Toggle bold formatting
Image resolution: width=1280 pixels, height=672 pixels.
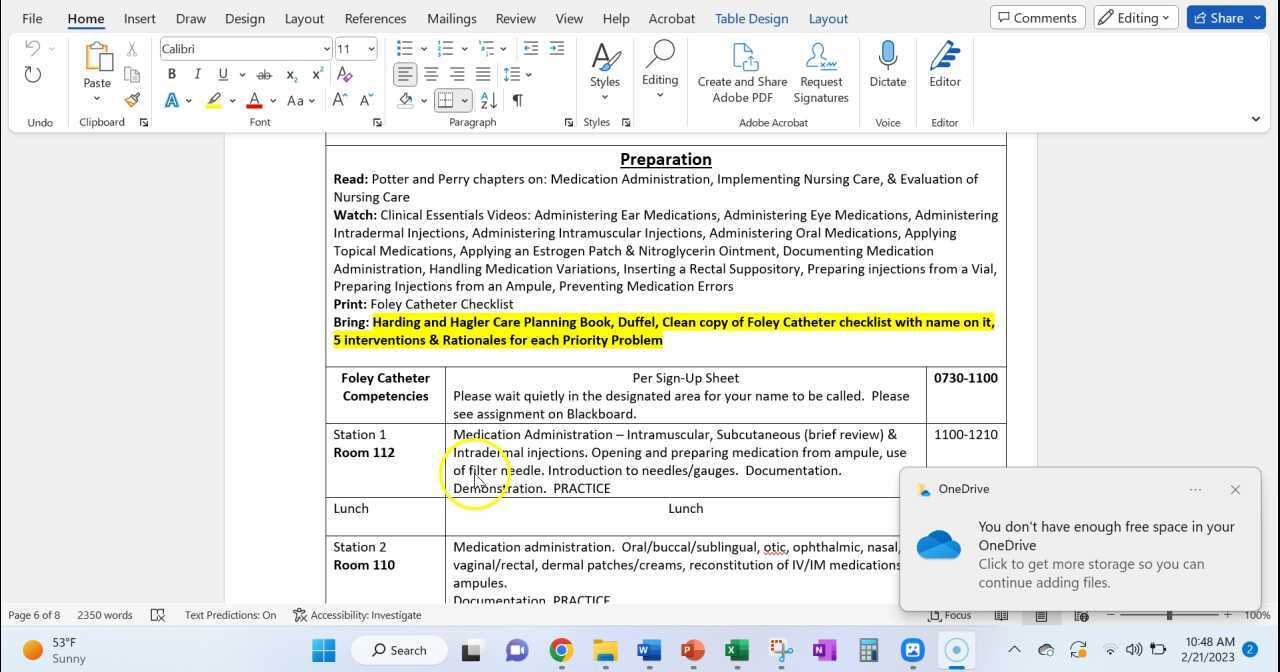click(x=171, y=74)
